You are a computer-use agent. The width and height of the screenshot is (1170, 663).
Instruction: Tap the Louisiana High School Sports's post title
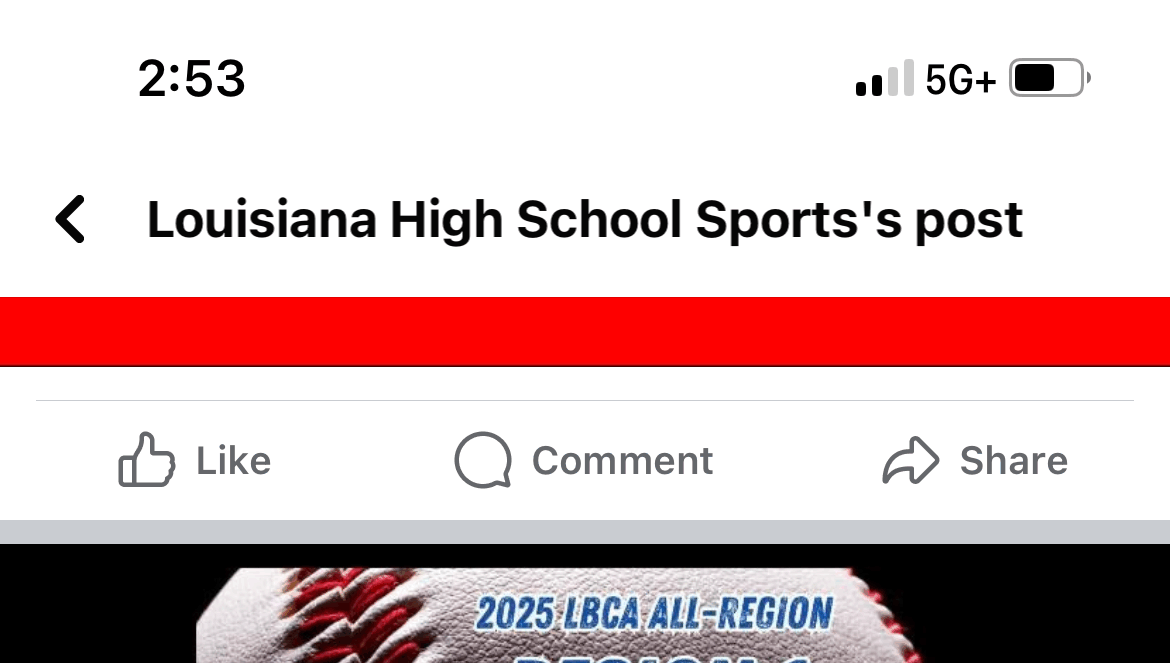[584, 220]
